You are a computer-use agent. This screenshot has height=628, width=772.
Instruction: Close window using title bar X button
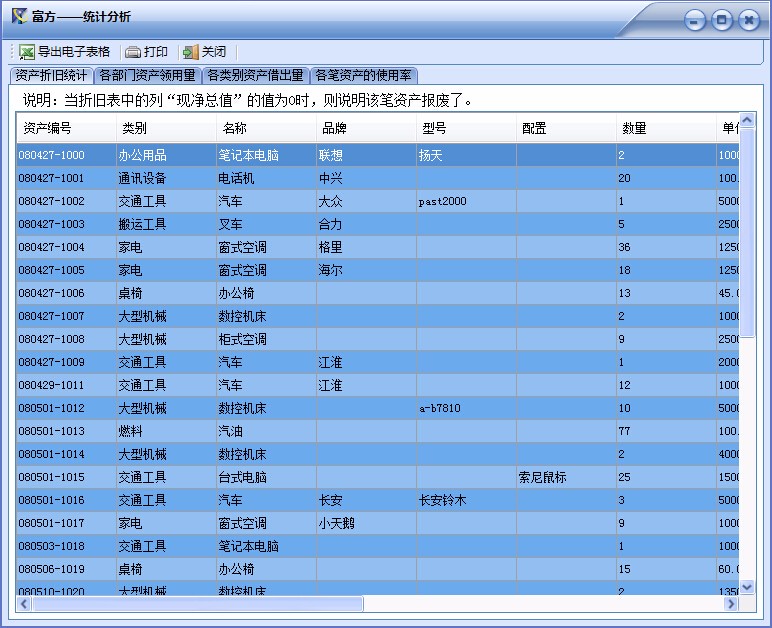(748, 20)
